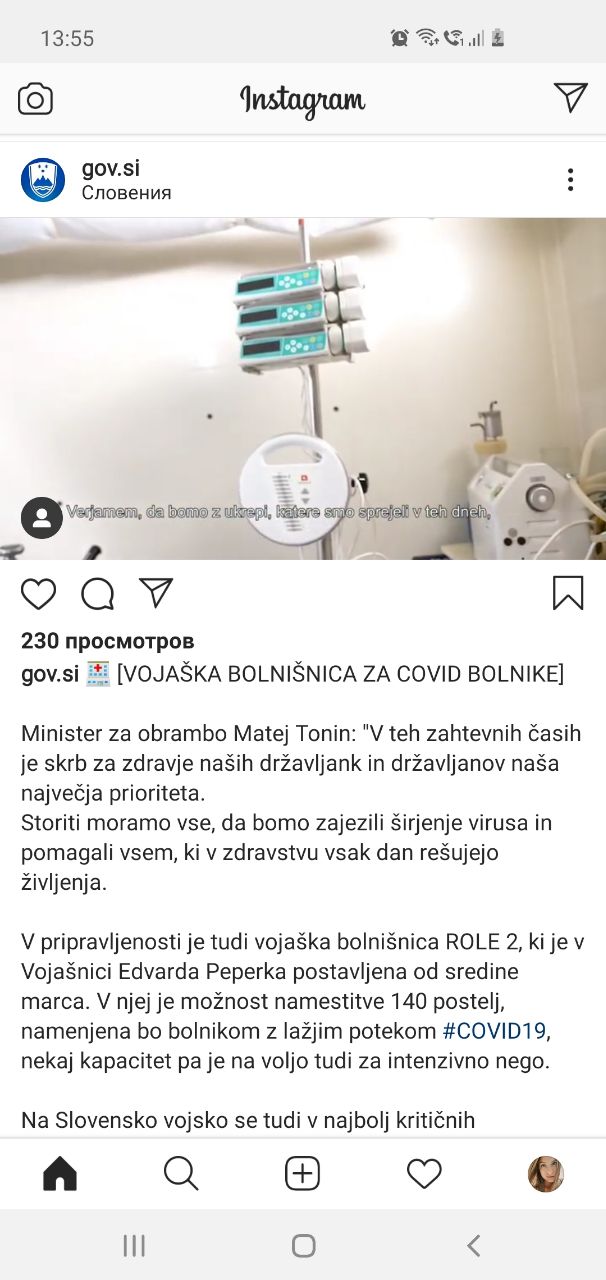
Task: Open the three-dot post options menu
Action: [570, 180]
